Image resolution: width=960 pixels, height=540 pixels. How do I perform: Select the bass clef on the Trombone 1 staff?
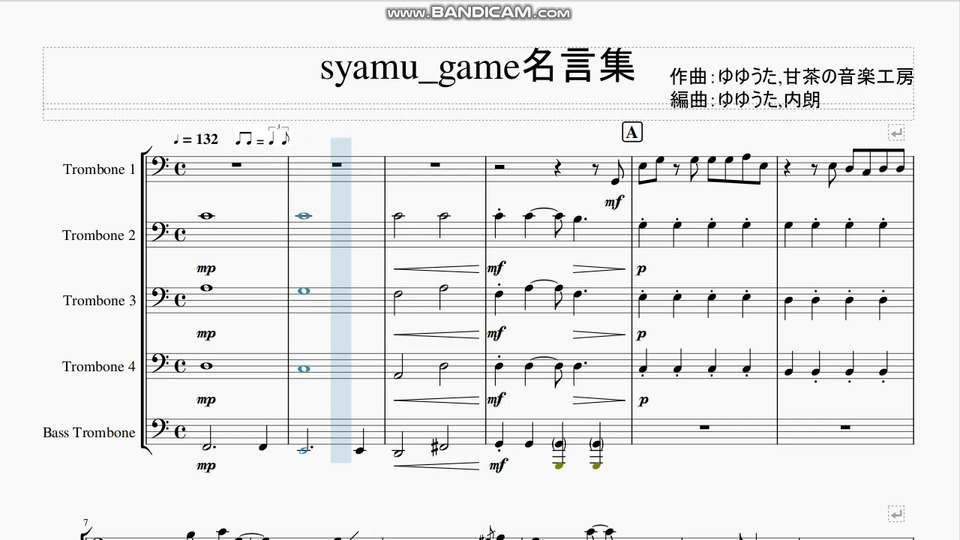pyautogui.click(x=158, y=165)
